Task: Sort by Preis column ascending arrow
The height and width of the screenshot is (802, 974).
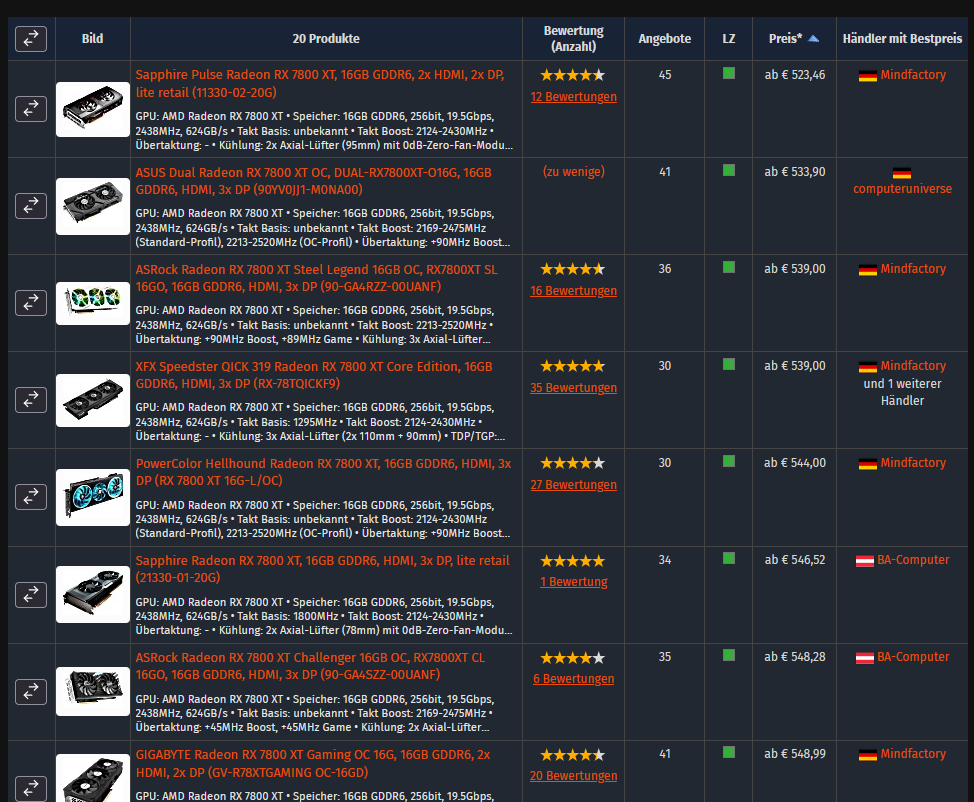Action: pos(813,39)
